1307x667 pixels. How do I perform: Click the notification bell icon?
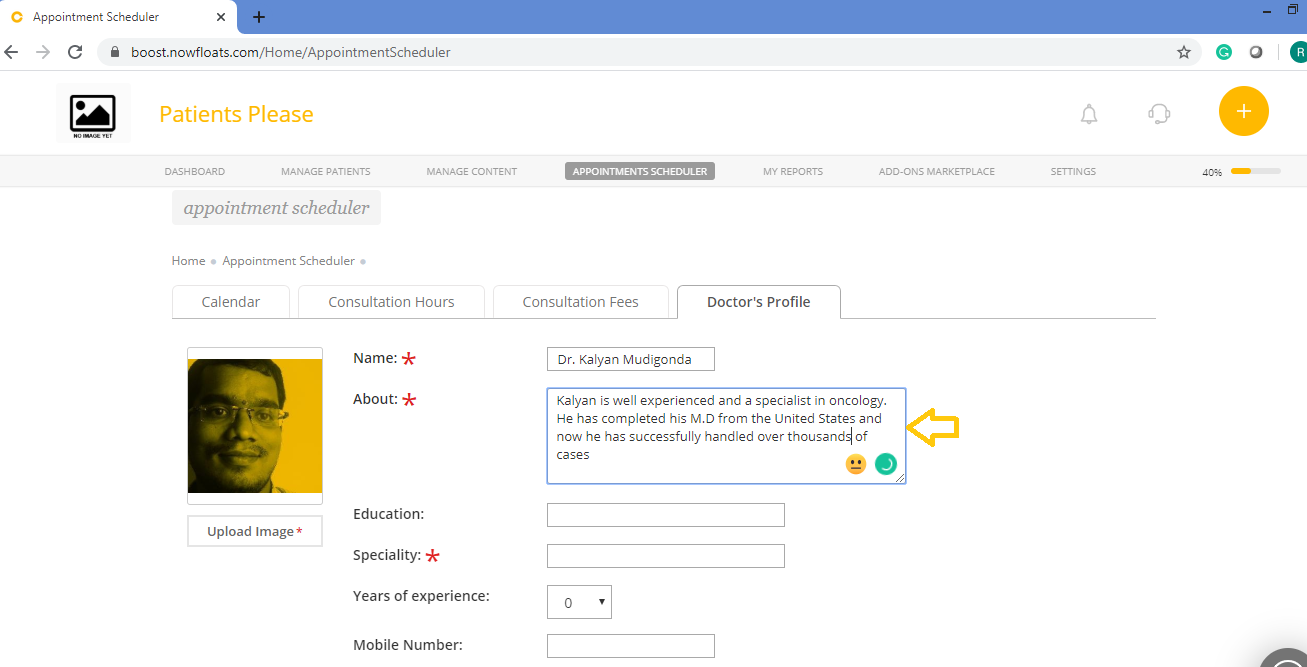click(x=1089, y=114)
